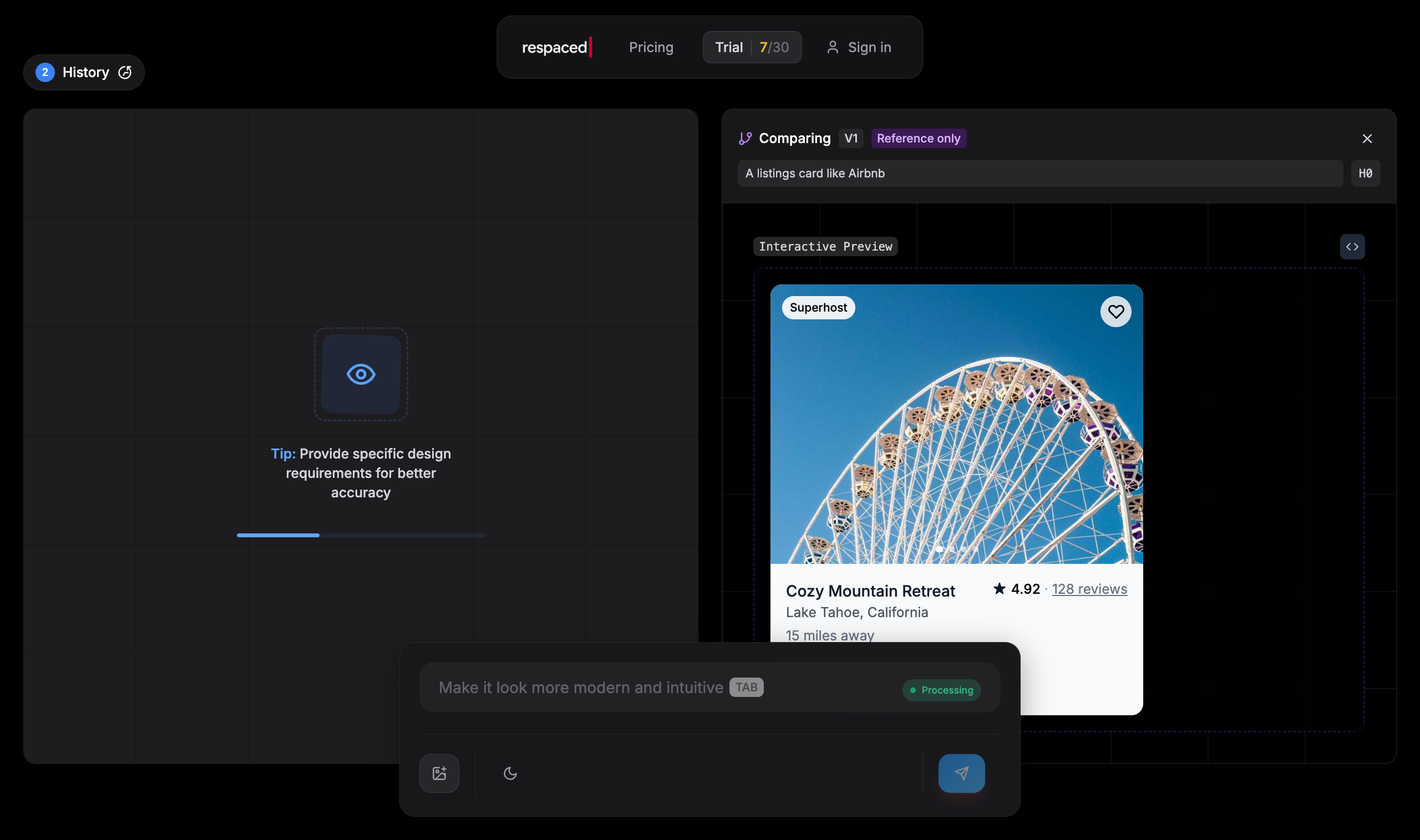The height and width of the screenshot is (840, 1420).
Task: Favorite the listing with heart icon
Action: click(x=1115, y=311)
